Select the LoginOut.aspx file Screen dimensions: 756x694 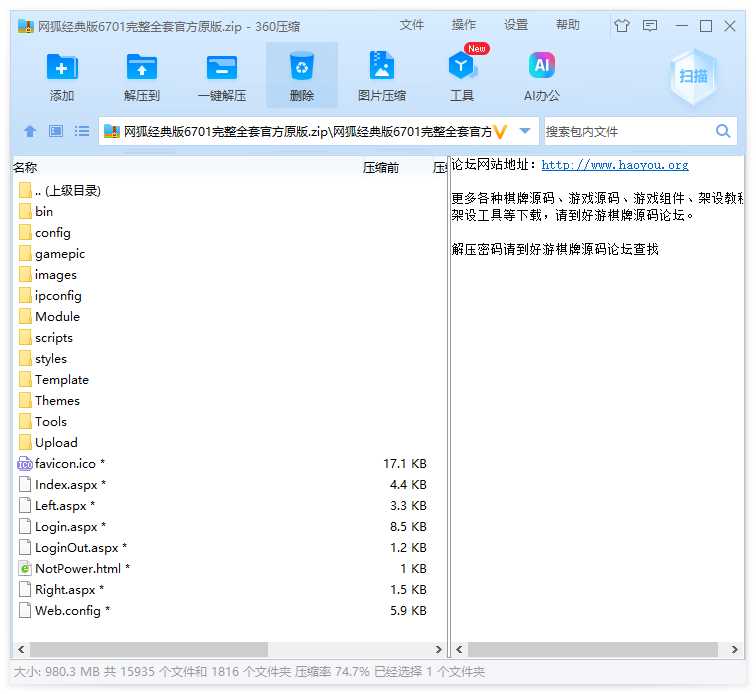click(73, 547)
